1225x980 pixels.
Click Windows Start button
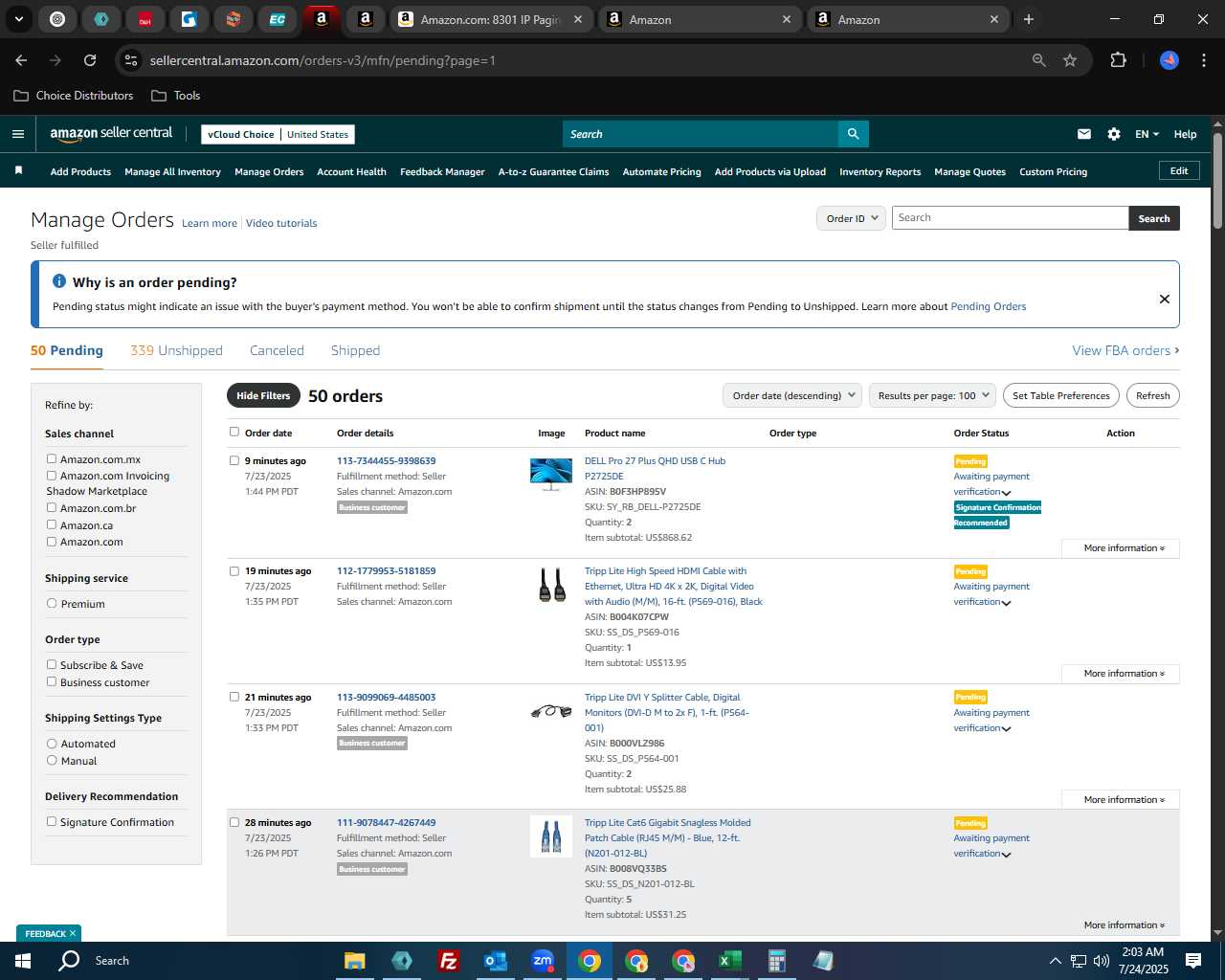[23, 961]
